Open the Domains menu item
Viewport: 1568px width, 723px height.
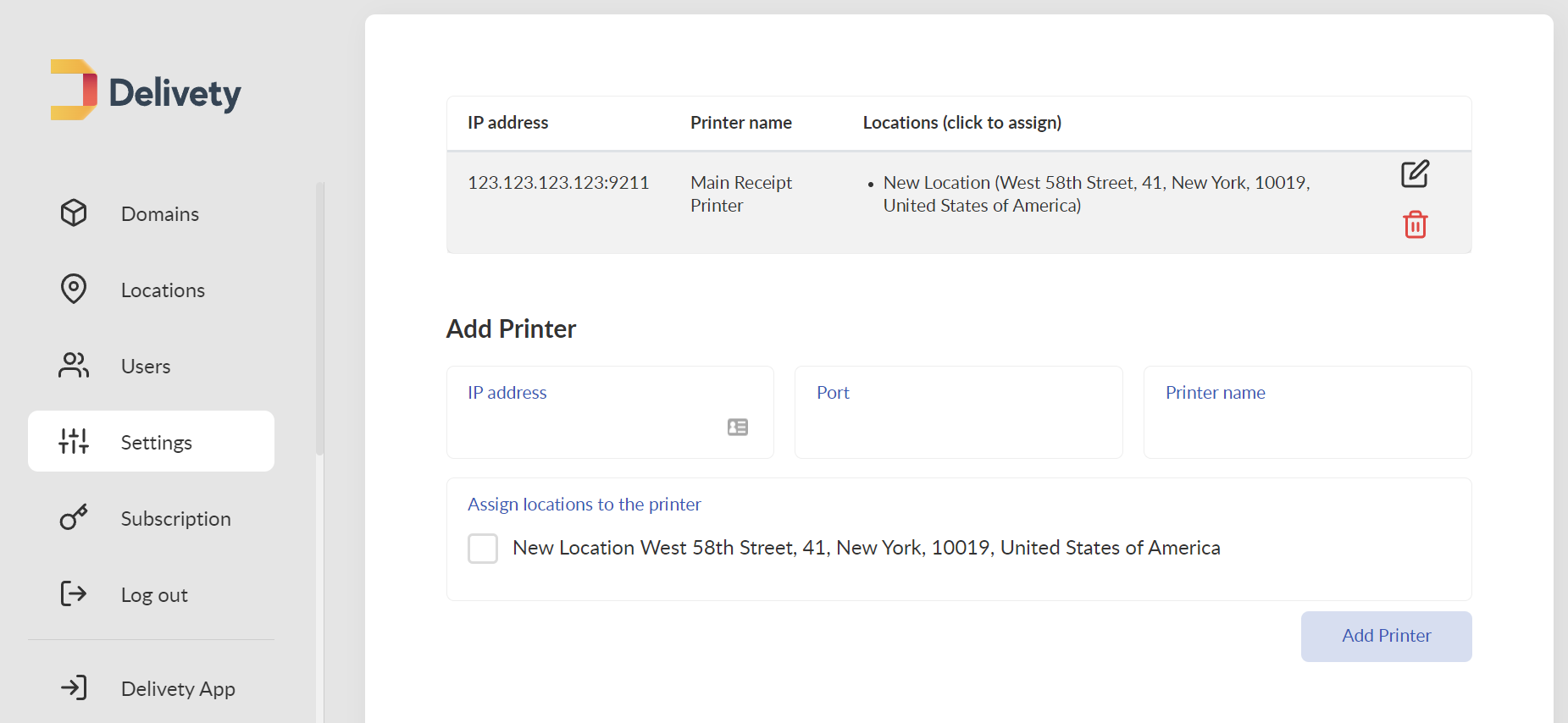coord(151,213)
